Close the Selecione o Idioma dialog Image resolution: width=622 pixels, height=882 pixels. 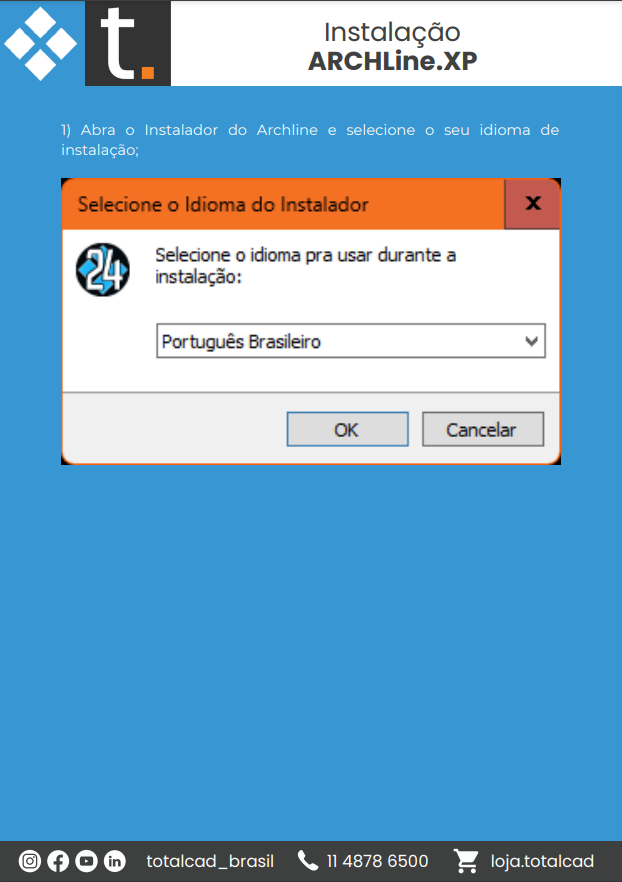[532, 204]
